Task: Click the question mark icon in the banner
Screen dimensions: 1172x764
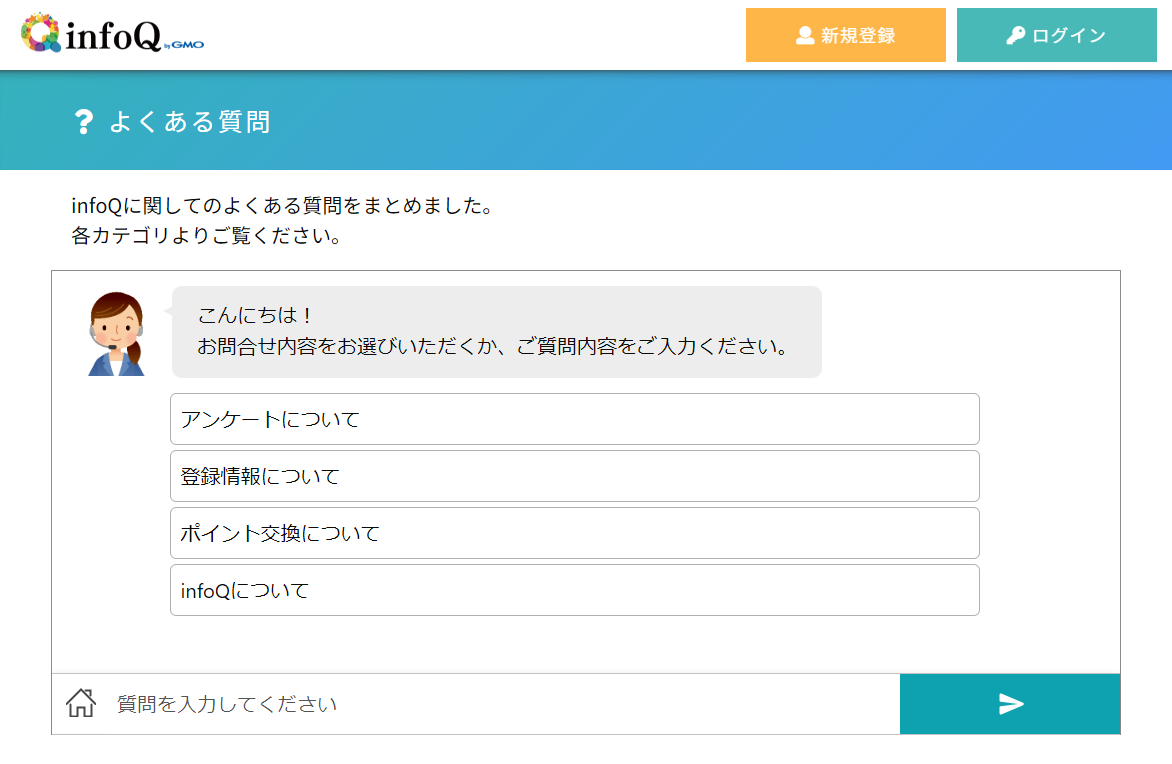Action: 84,122
